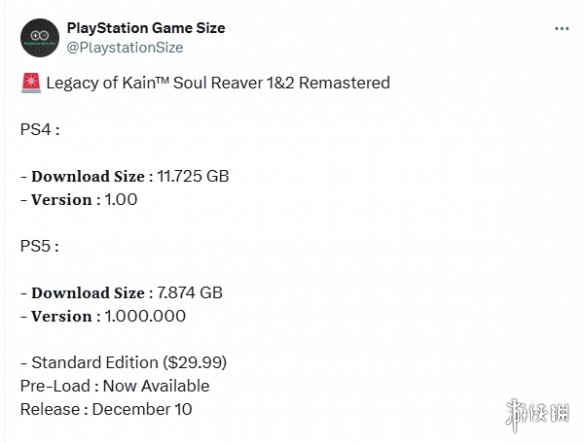584x443 pixels.
Task: Open the @PlaystationSize handle link
Action: click(x=125, y=47)
